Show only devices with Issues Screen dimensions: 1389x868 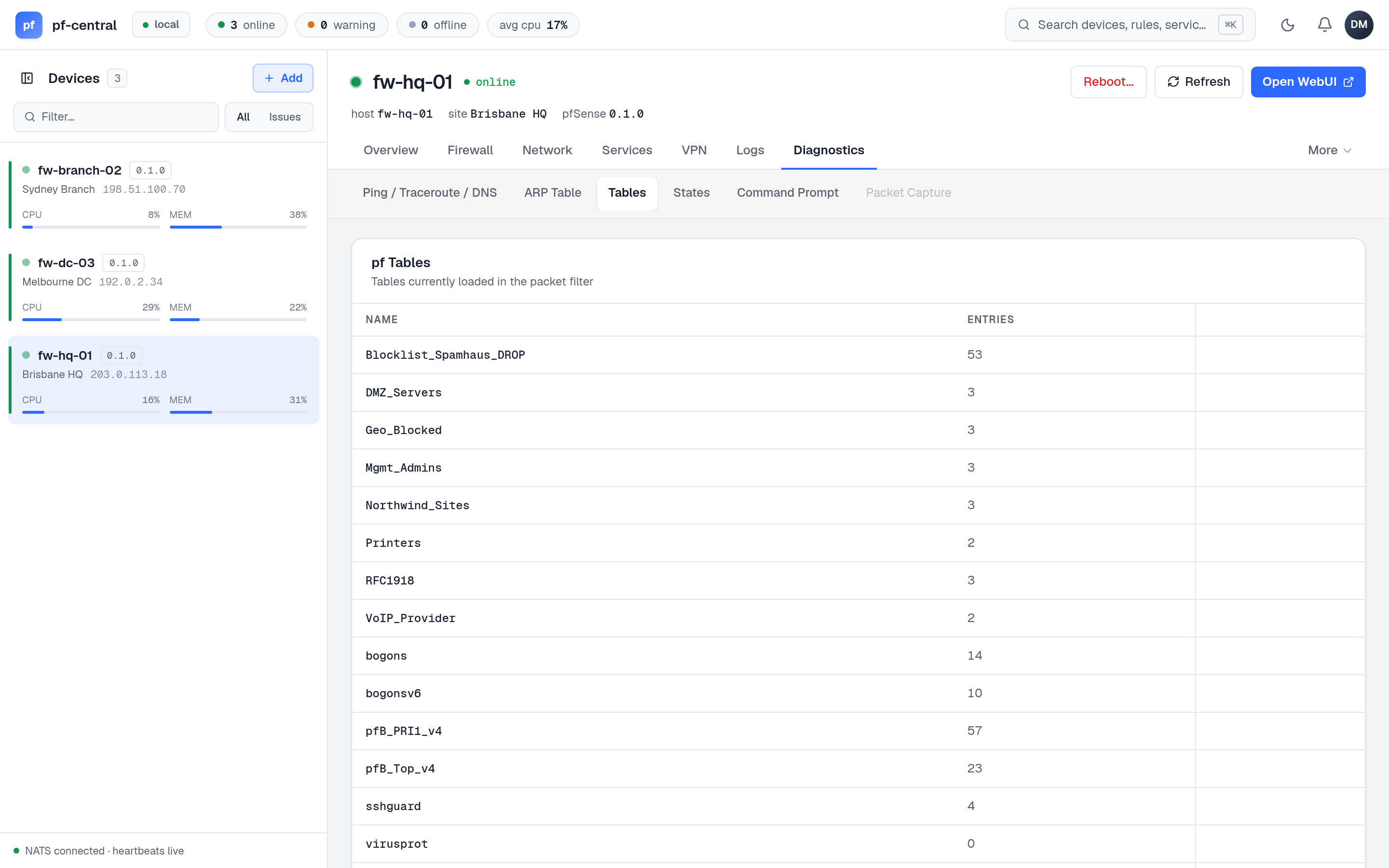coord(285,117)
